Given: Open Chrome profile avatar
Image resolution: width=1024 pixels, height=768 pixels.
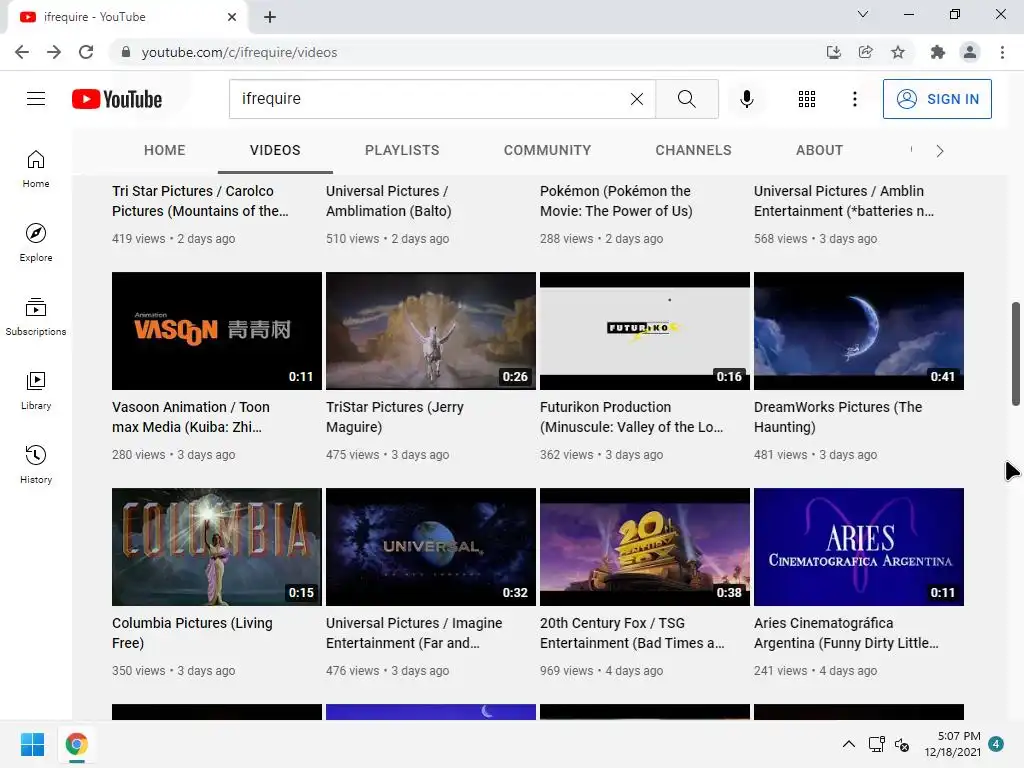Looking at the screenshot, I should pyautogui.click(x=970, y=52).
